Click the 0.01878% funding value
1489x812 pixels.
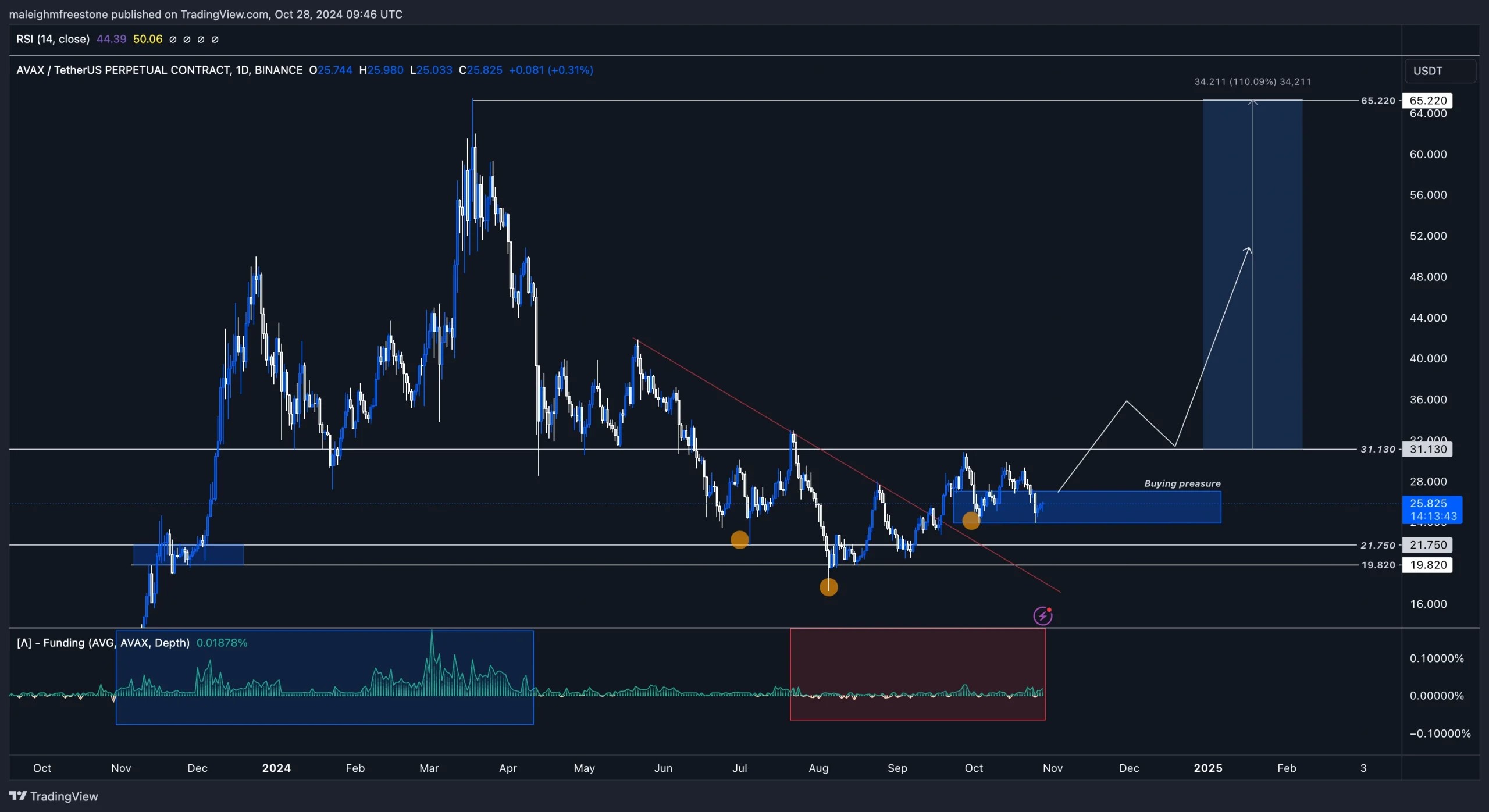[x=223, y=643]
